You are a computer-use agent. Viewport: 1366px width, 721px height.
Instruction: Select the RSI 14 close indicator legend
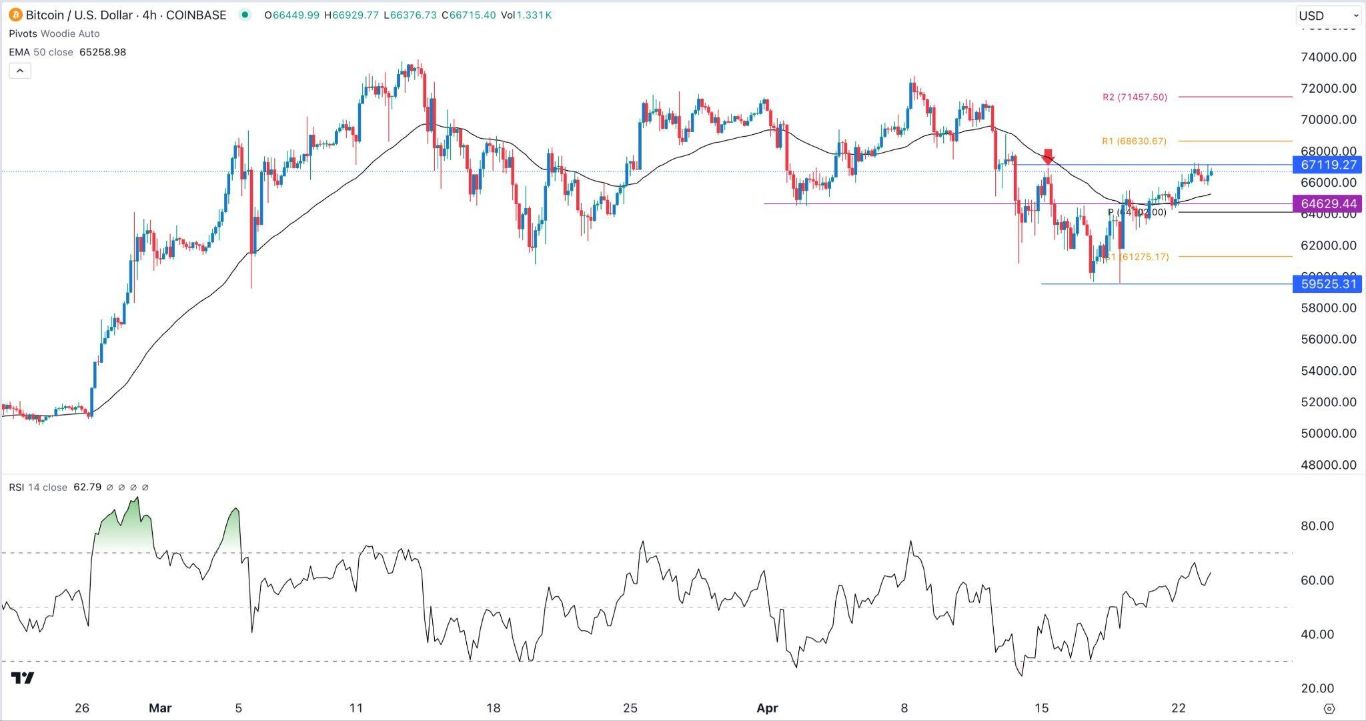click(38, 487)
